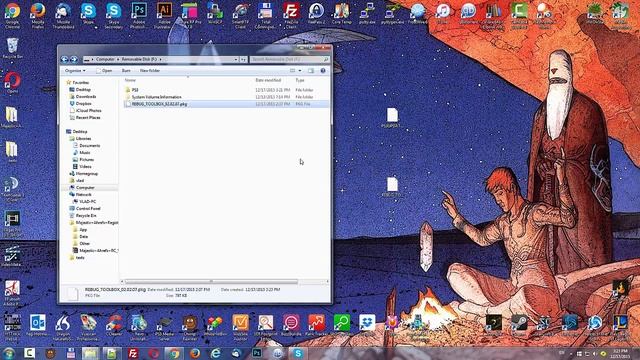This screenshot has width=640, height=360.
Task: Launch Mozilla Thunderbird desktop icon
Action: 63,15
